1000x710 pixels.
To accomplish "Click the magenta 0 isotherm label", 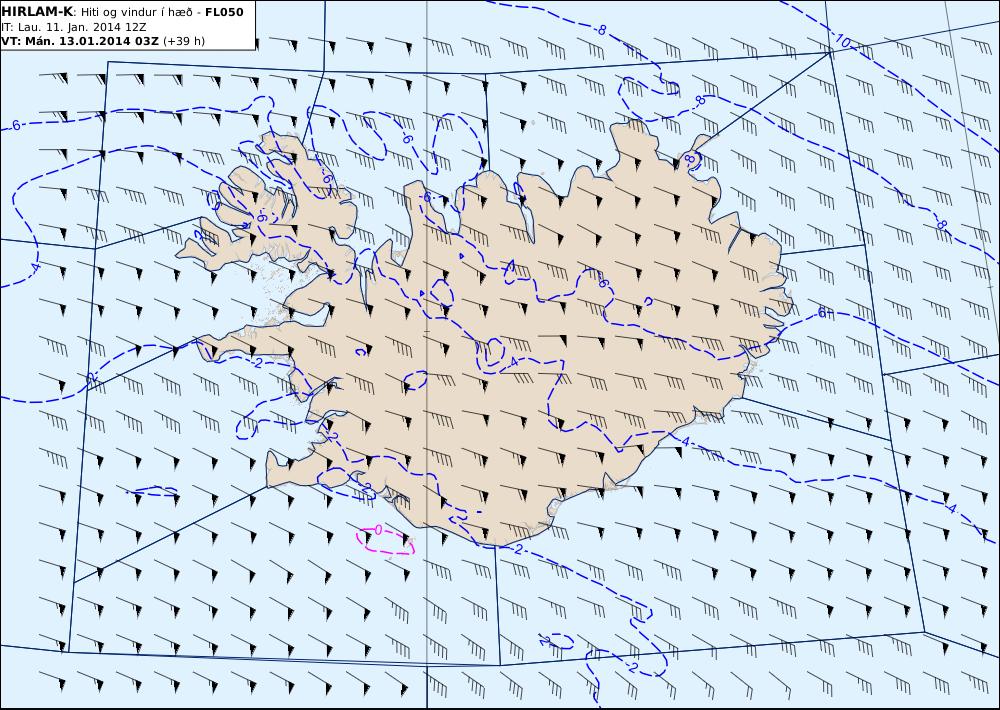I will tap(378, 529).
